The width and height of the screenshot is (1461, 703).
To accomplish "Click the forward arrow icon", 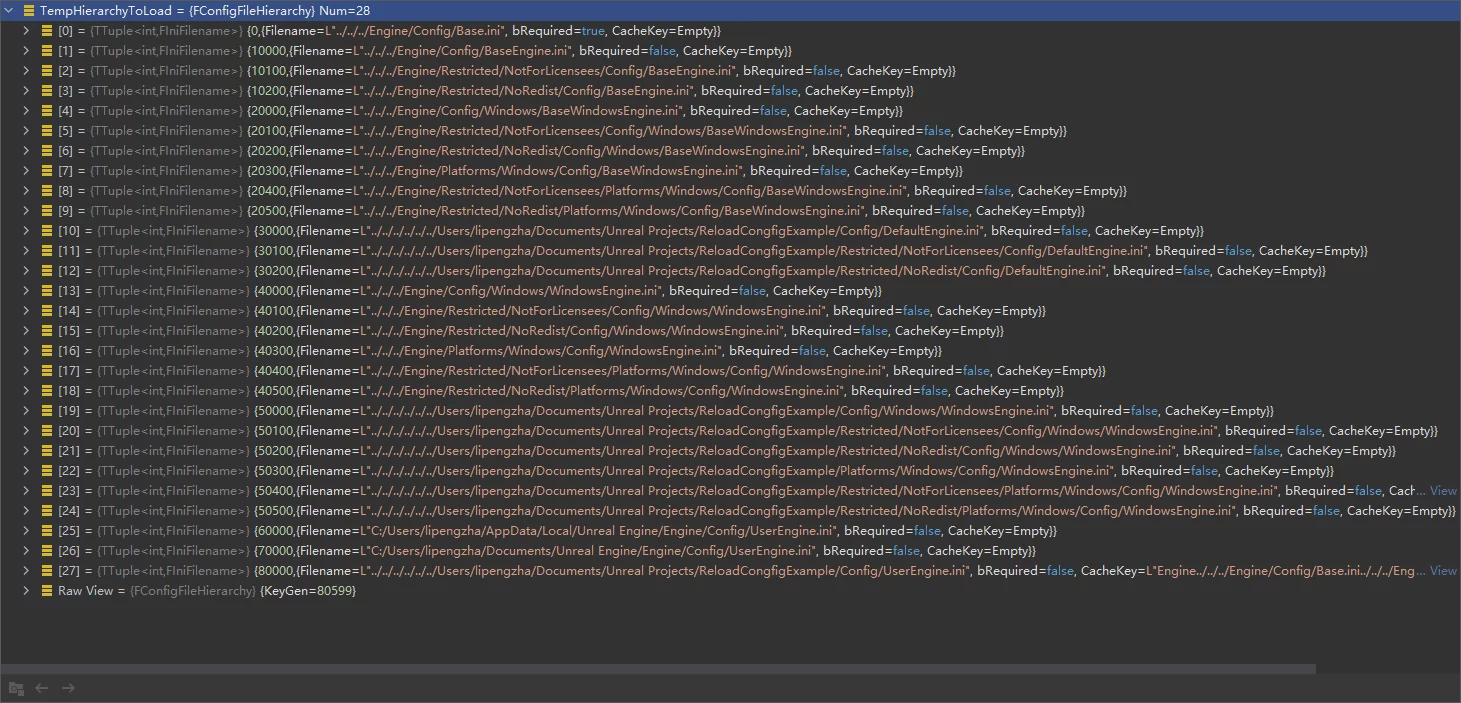I will pyautogui.click(x=68, y=688).
